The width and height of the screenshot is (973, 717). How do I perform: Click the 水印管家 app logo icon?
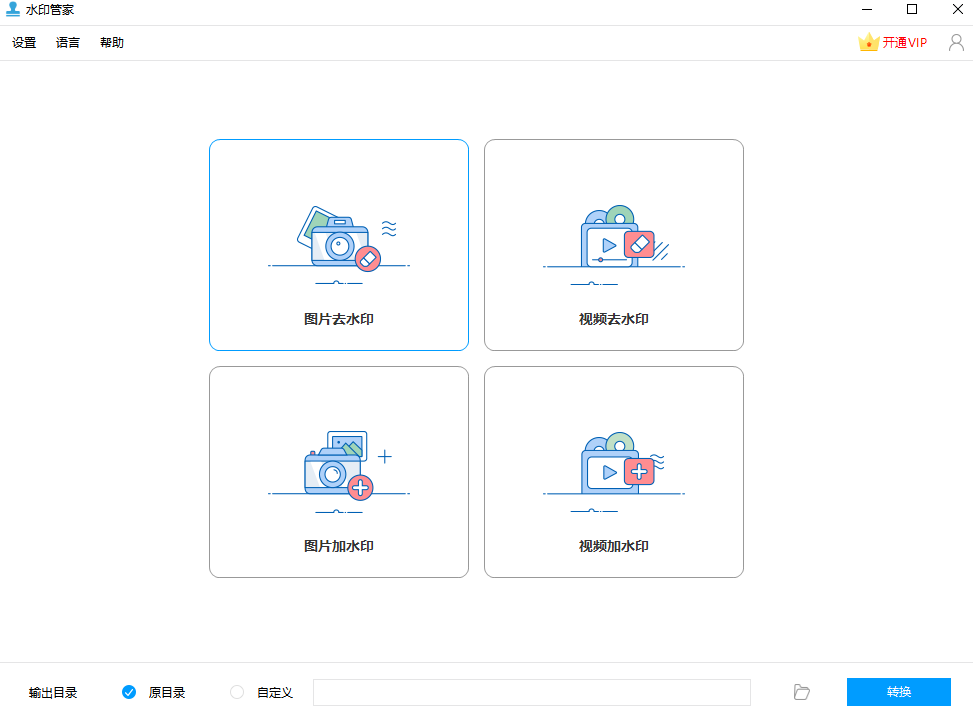(12, 9)
